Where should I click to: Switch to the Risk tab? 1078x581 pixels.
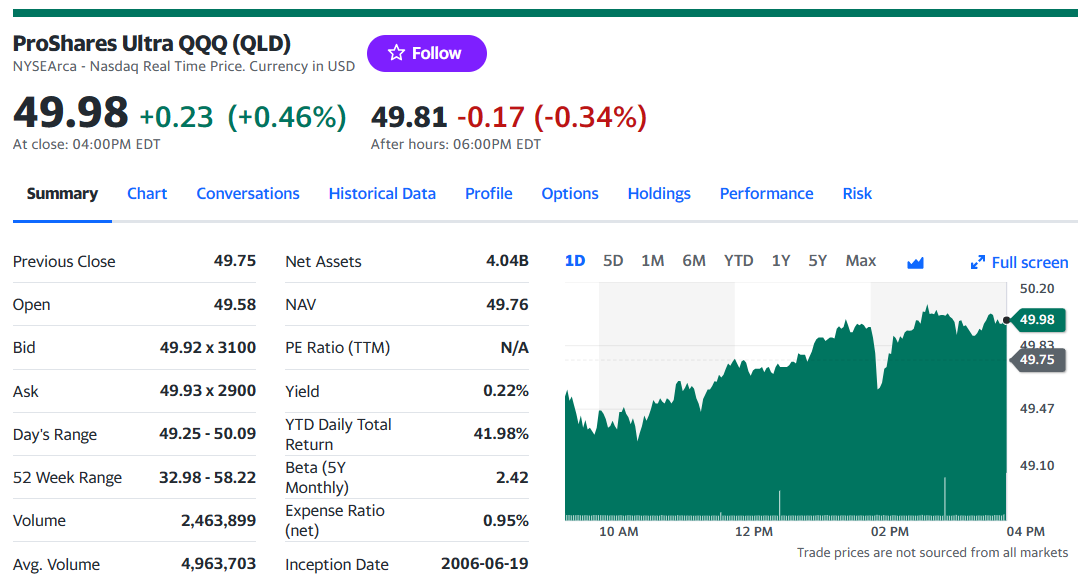(857, 194)
